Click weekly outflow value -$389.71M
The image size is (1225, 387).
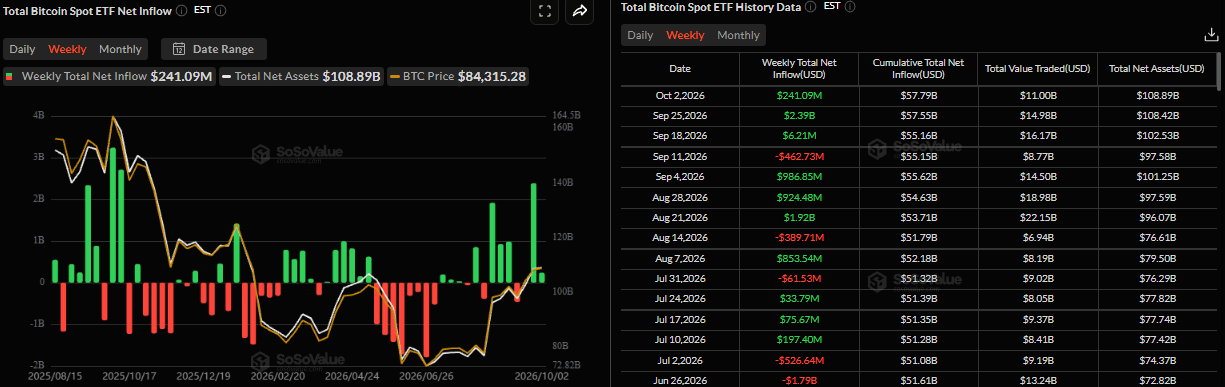pos(798,237)
